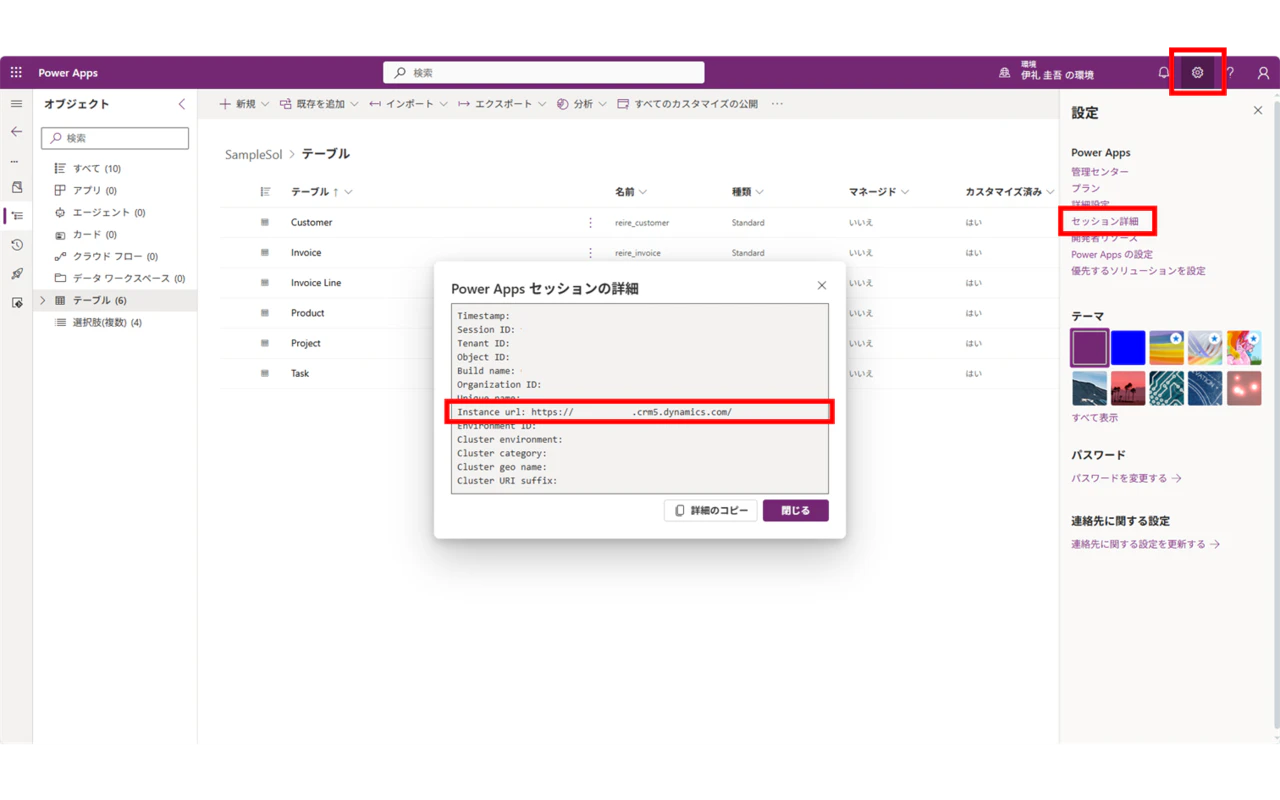Expand the テーブル (6) tree node arrow
This screenshot has width=1280, height=800.
click(42, 300)
